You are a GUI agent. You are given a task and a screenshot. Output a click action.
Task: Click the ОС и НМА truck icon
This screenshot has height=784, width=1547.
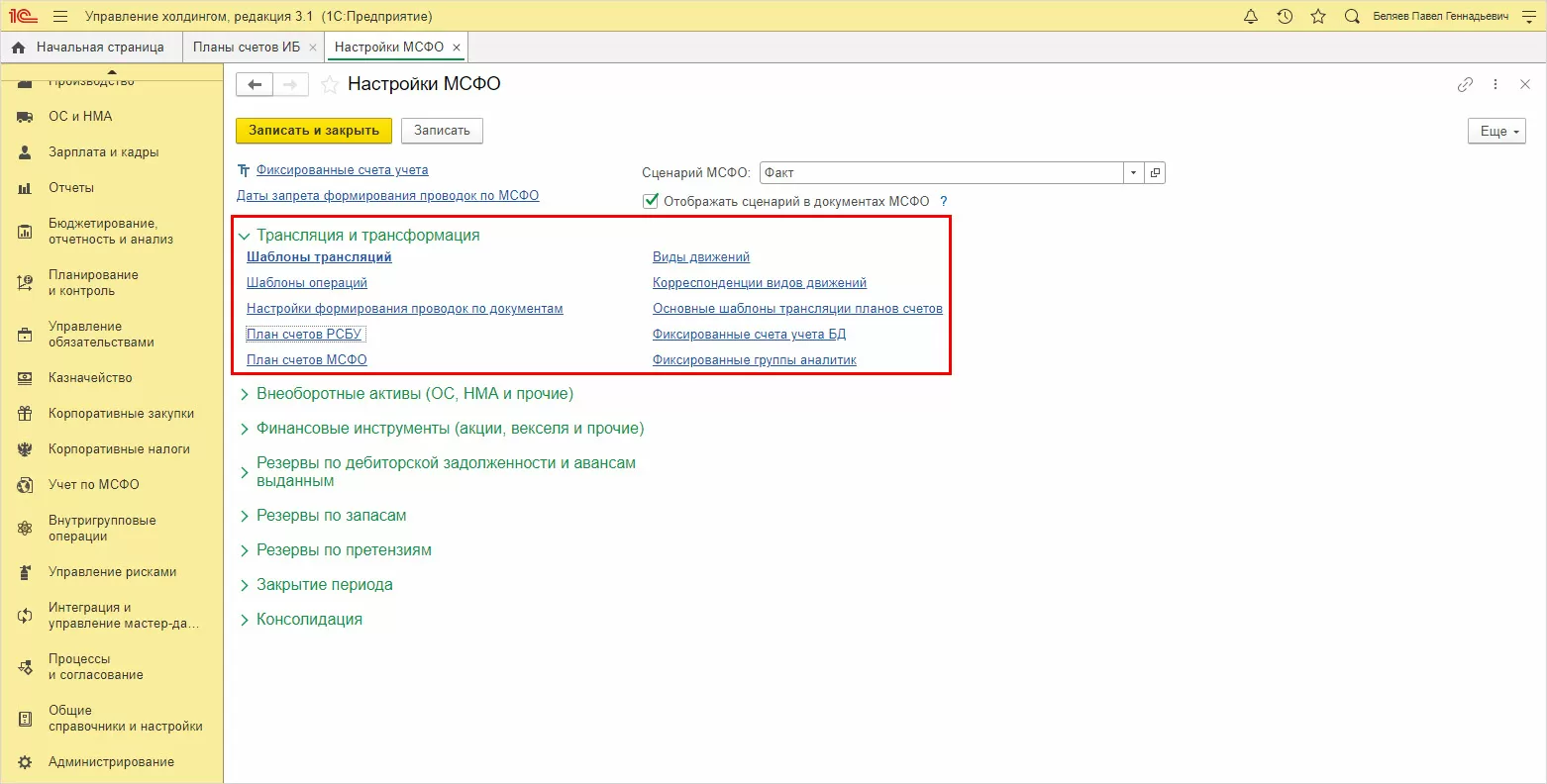(26, 117)
